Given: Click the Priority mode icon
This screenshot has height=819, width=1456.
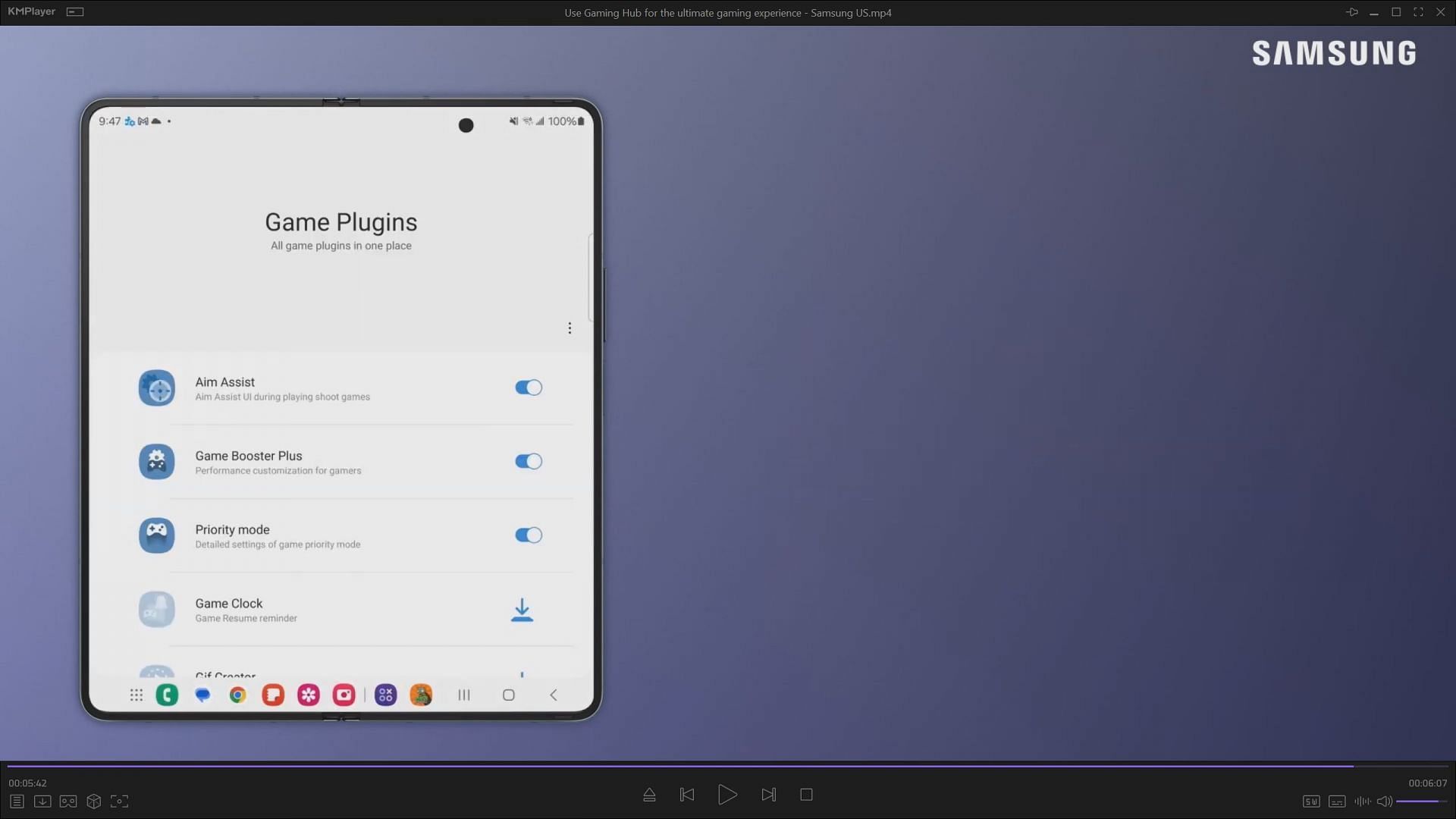Looking at the screenshot, I should click(156, 535).
